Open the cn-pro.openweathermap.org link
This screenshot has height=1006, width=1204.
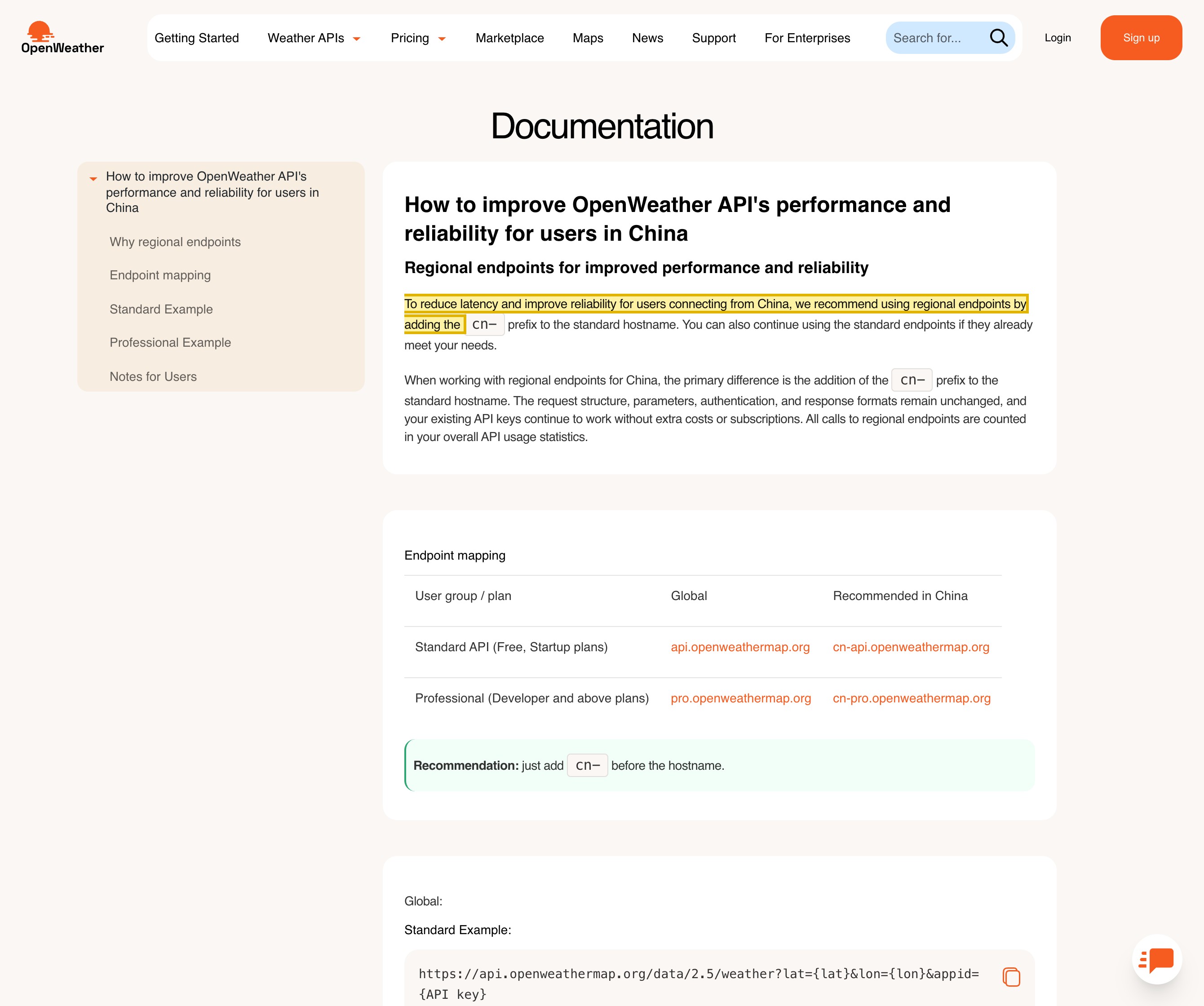point(912,698)
